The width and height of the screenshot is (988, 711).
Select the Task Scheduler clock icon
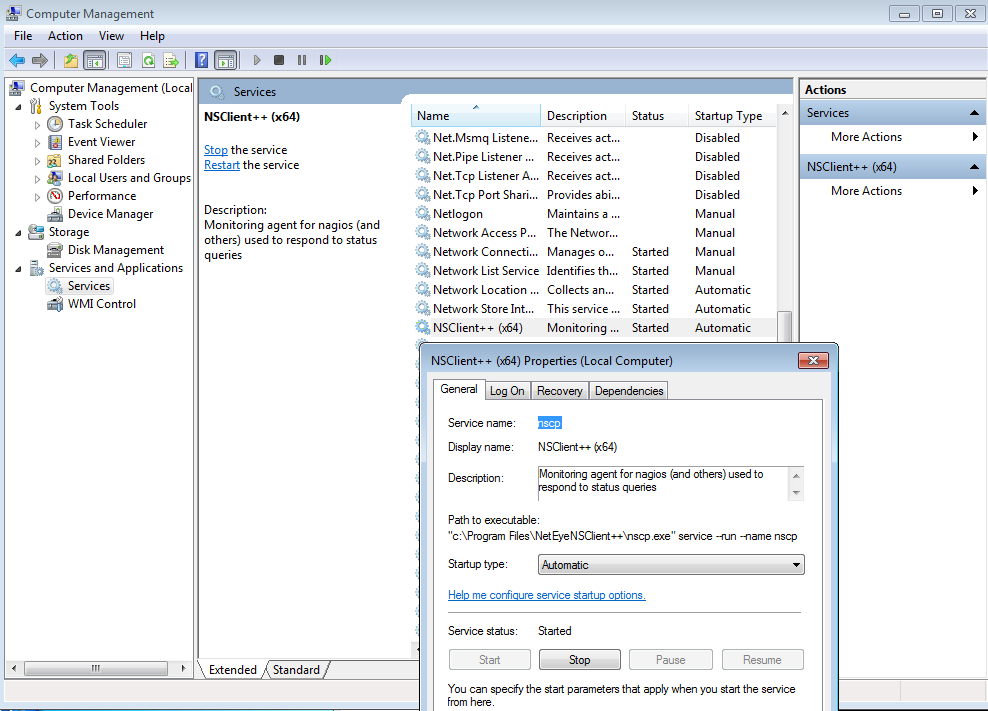click(55, 124)
